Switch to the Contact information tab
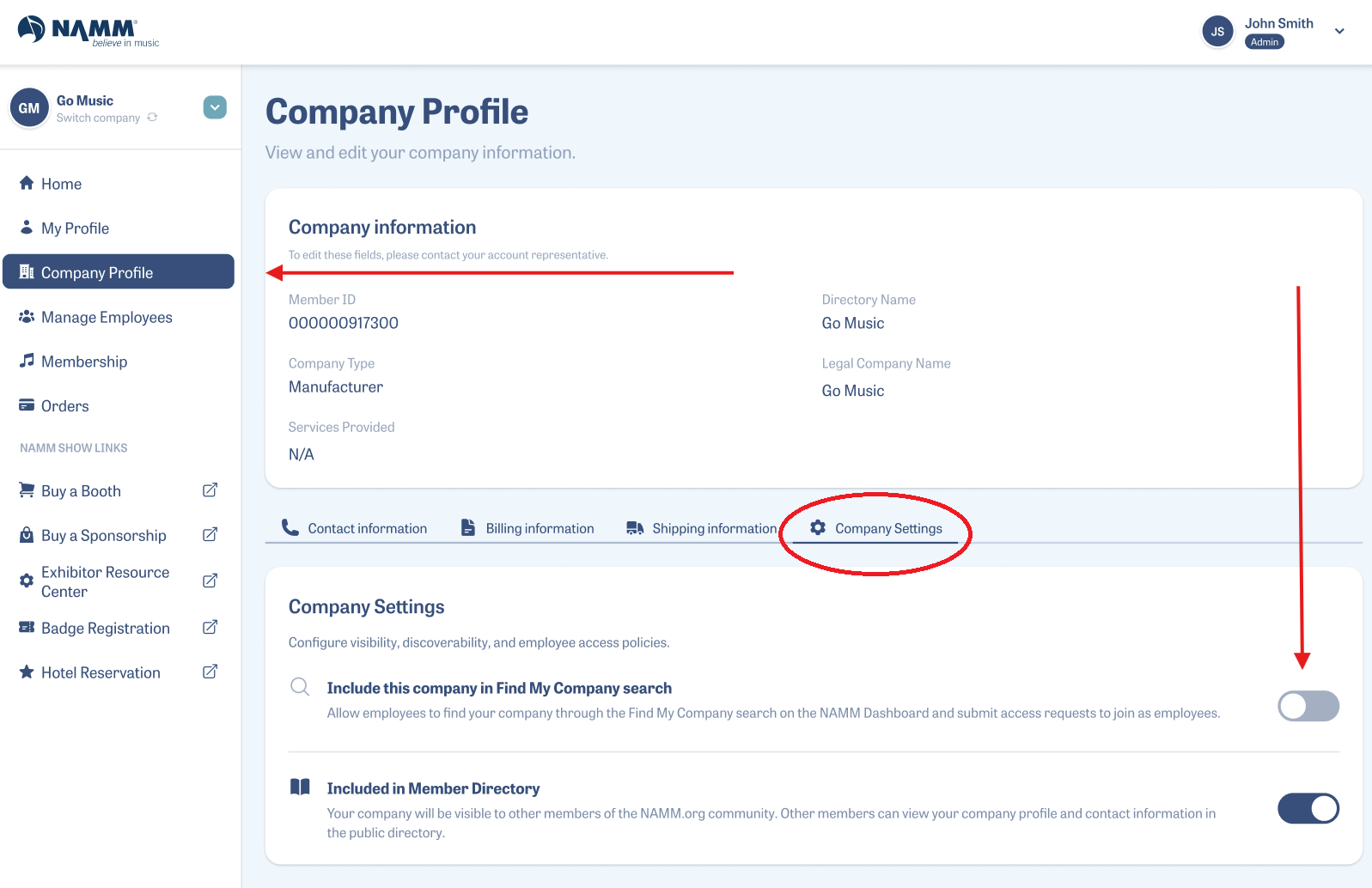 click(355, 528)
